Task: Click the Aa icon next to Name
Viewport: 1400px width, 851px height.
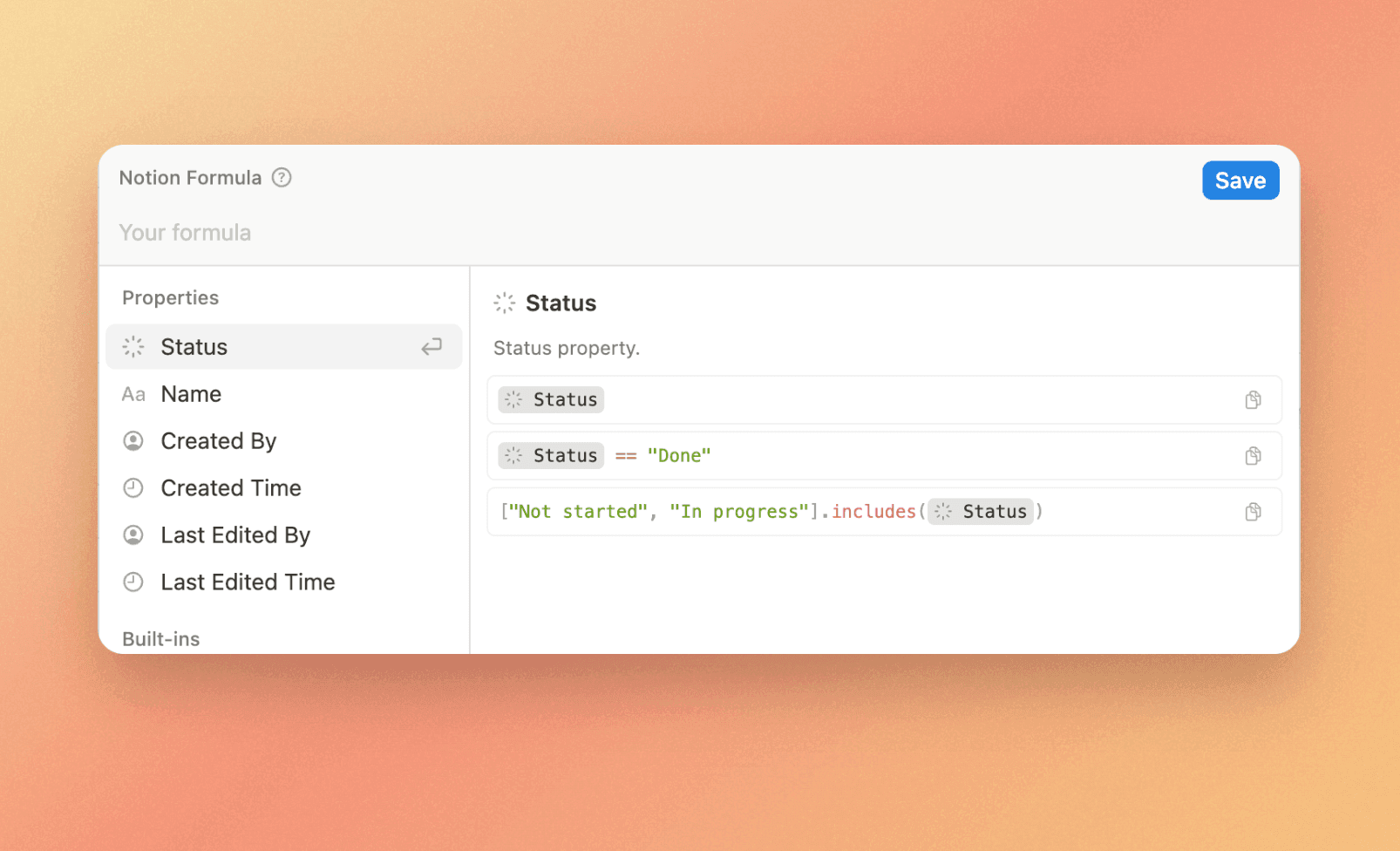Action: point(133,394)
